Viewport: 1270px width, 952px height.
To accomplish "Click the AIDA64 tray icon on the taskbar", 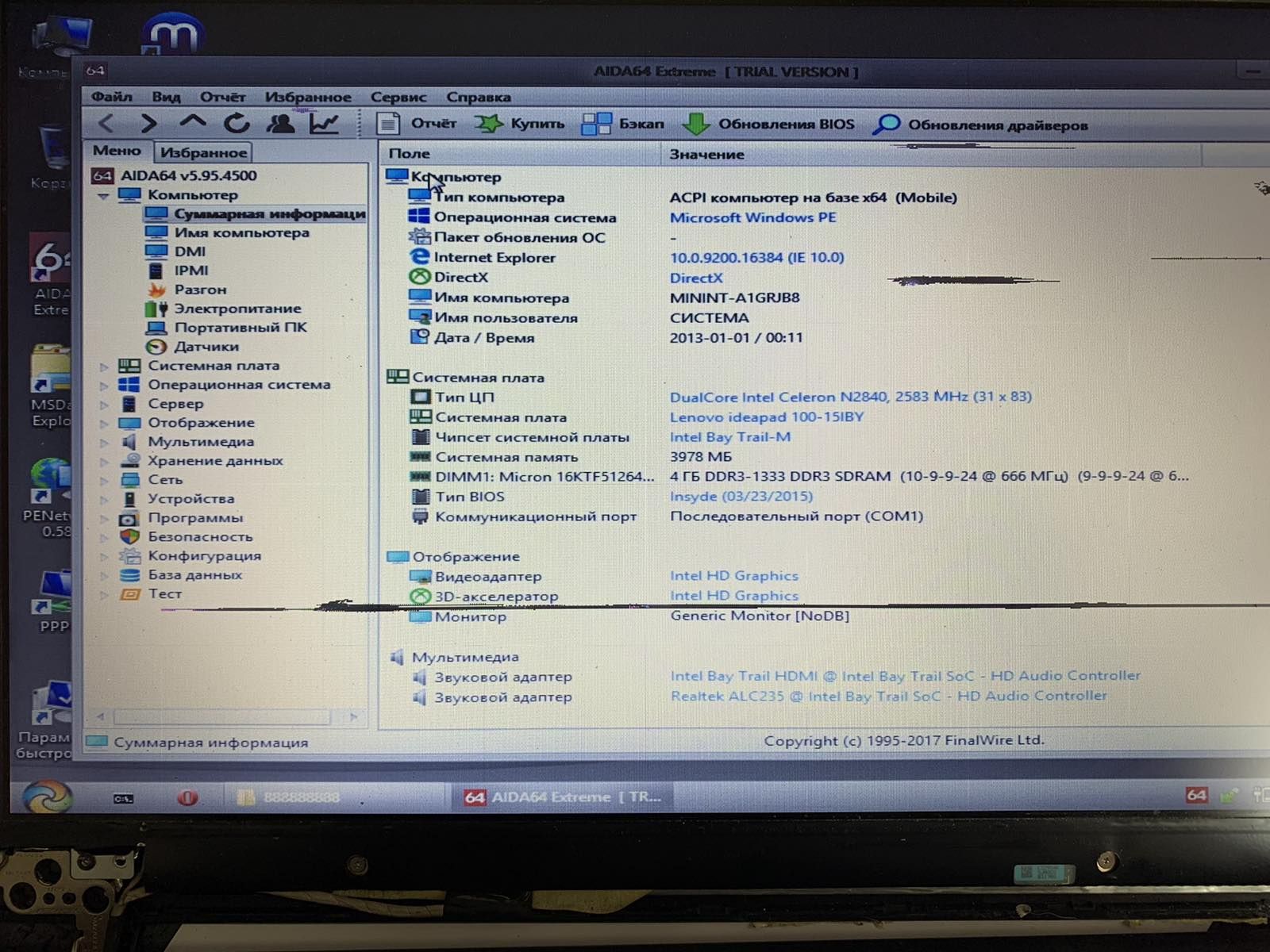I will (x=1197, y=795).
